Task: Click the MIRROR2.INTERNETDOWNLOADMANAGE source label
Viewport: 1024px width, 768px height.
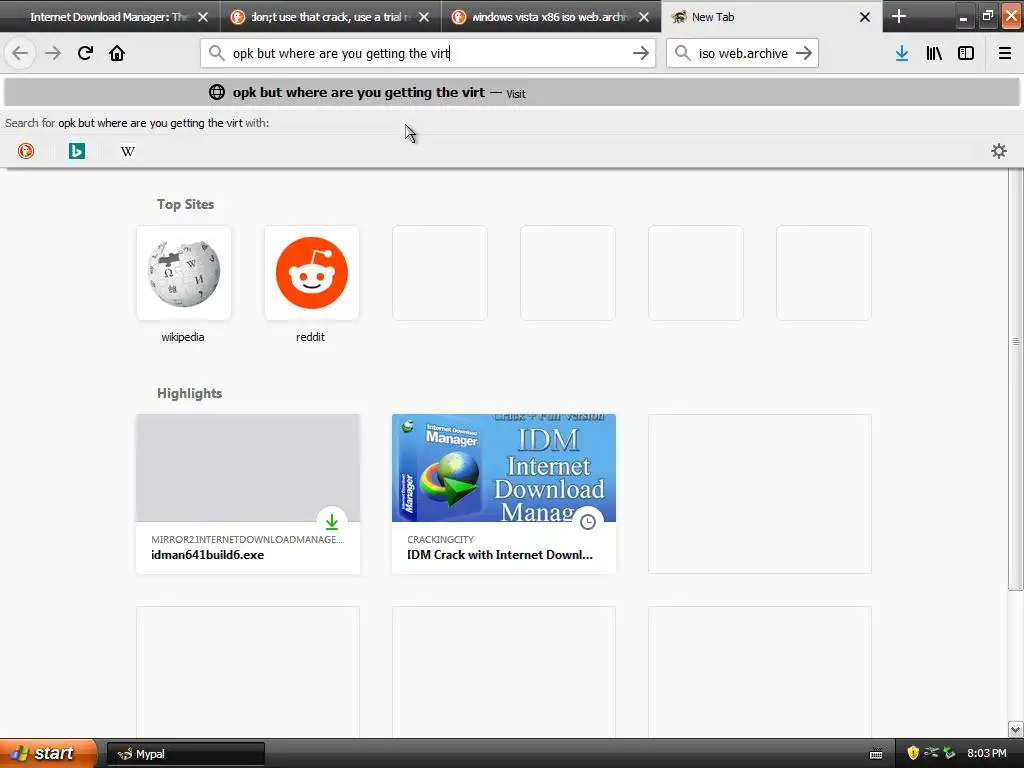Action: pos(247,539)
